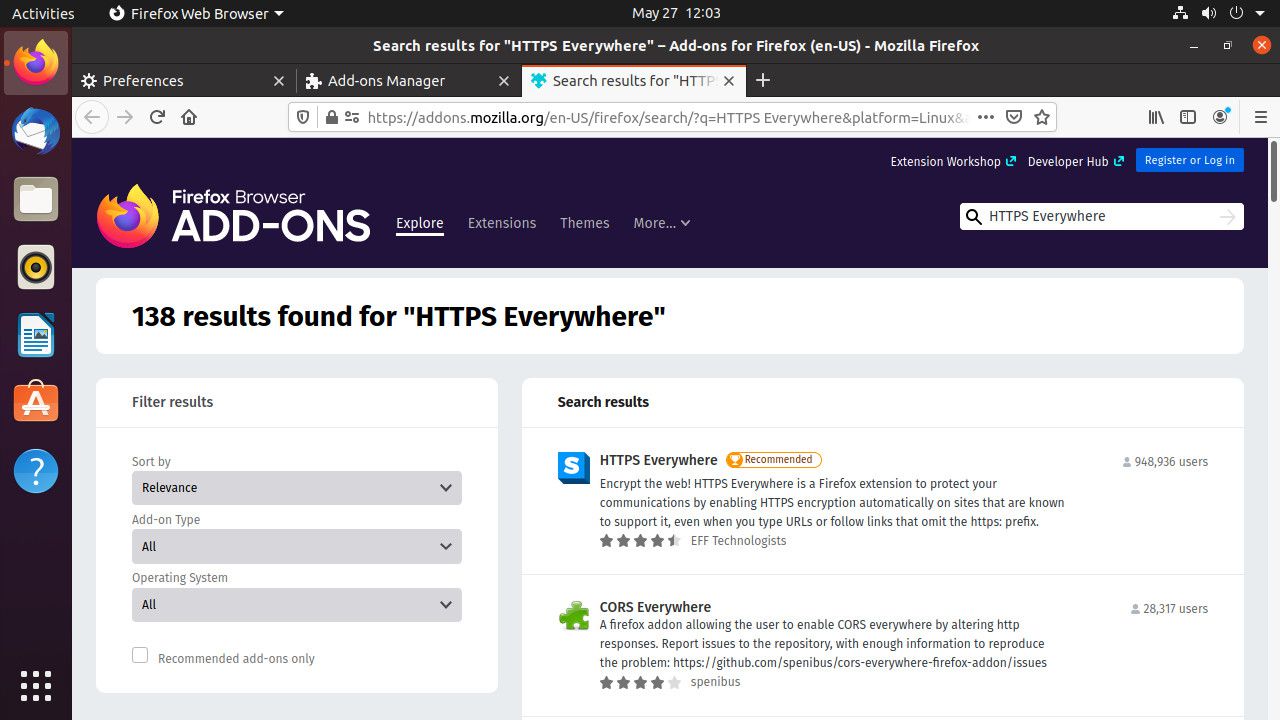Open the Firefox Web Browser app menu

(196, 13)
